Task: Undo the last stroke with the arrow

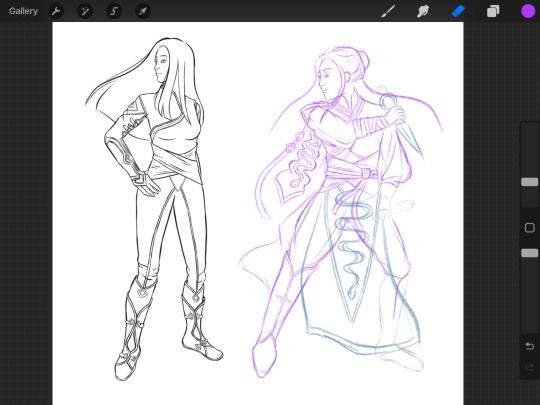Action: coord(529,346)
